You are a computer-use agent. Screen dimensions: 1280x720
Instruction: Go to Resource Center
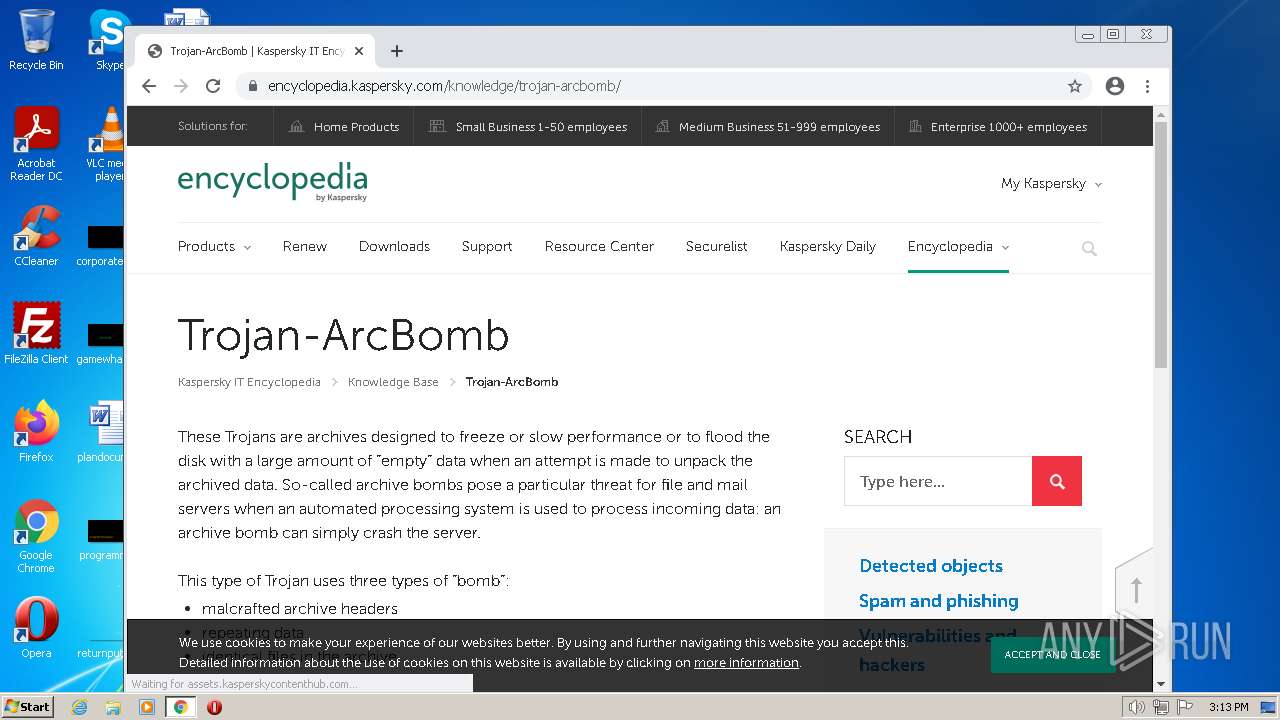click(599, 246)
